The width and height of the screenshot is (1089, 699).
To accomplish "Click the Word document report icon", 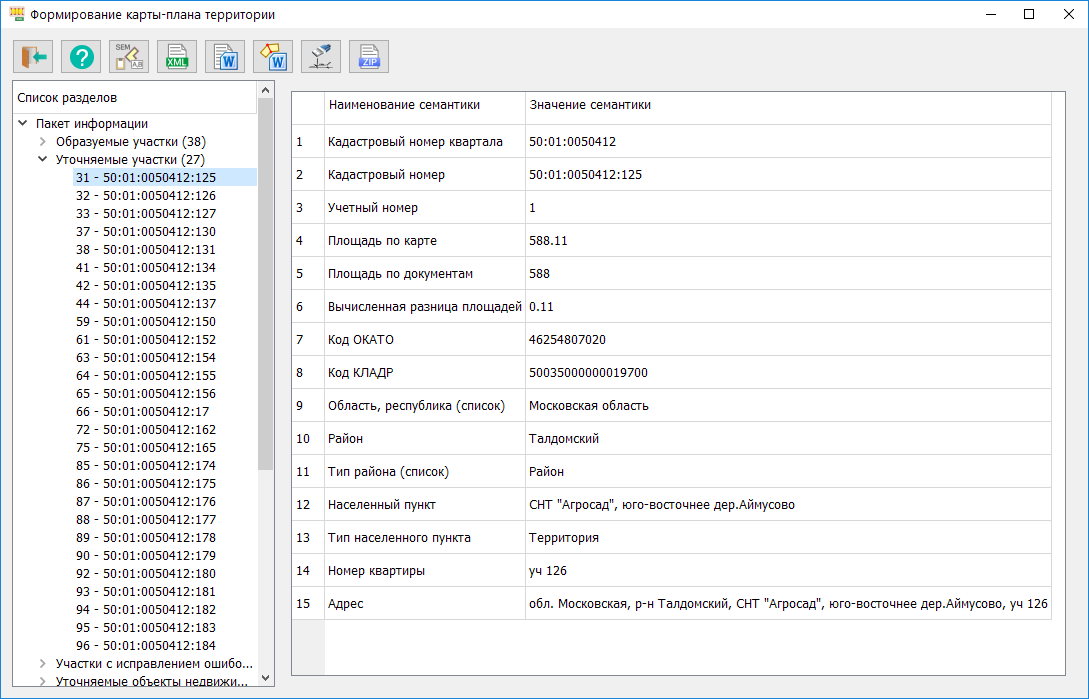I will click(x=225, y=57).
